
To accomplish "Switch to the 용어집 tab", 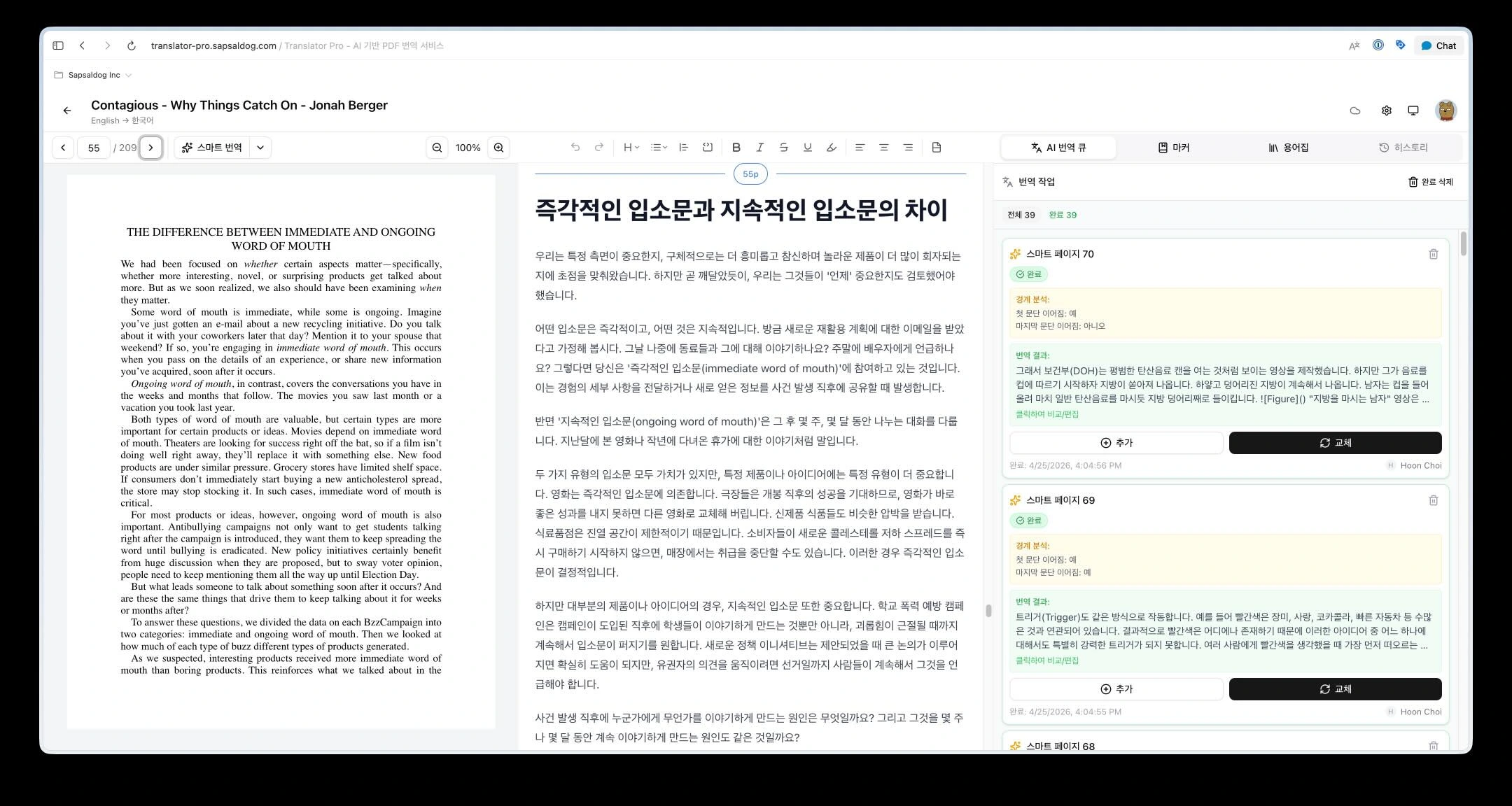I will pyautogui.click(x=1289, y=148).
